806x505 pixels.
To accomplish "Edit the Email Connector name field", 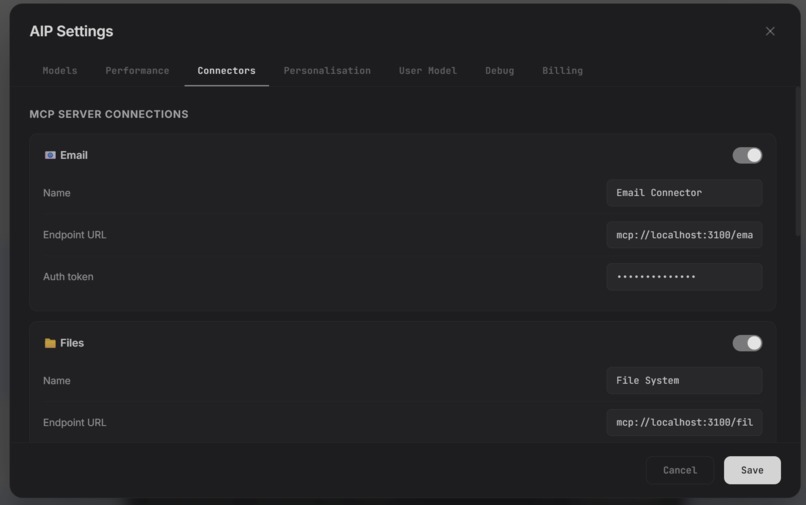I will [684, 193].
